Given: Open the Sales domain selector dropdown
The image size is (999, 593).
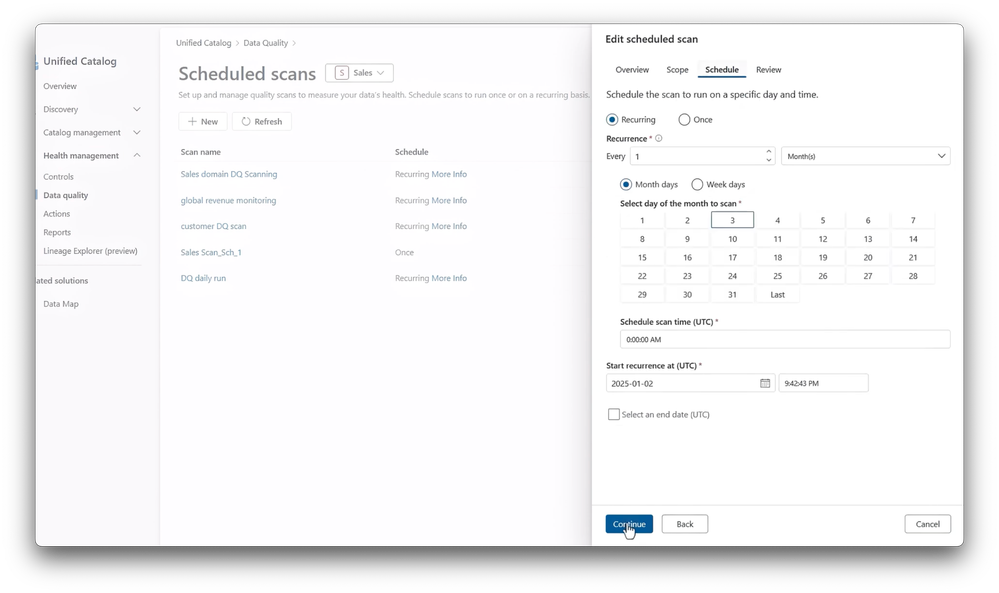Looking at the screenshot, I should click(x=359, y=73).
